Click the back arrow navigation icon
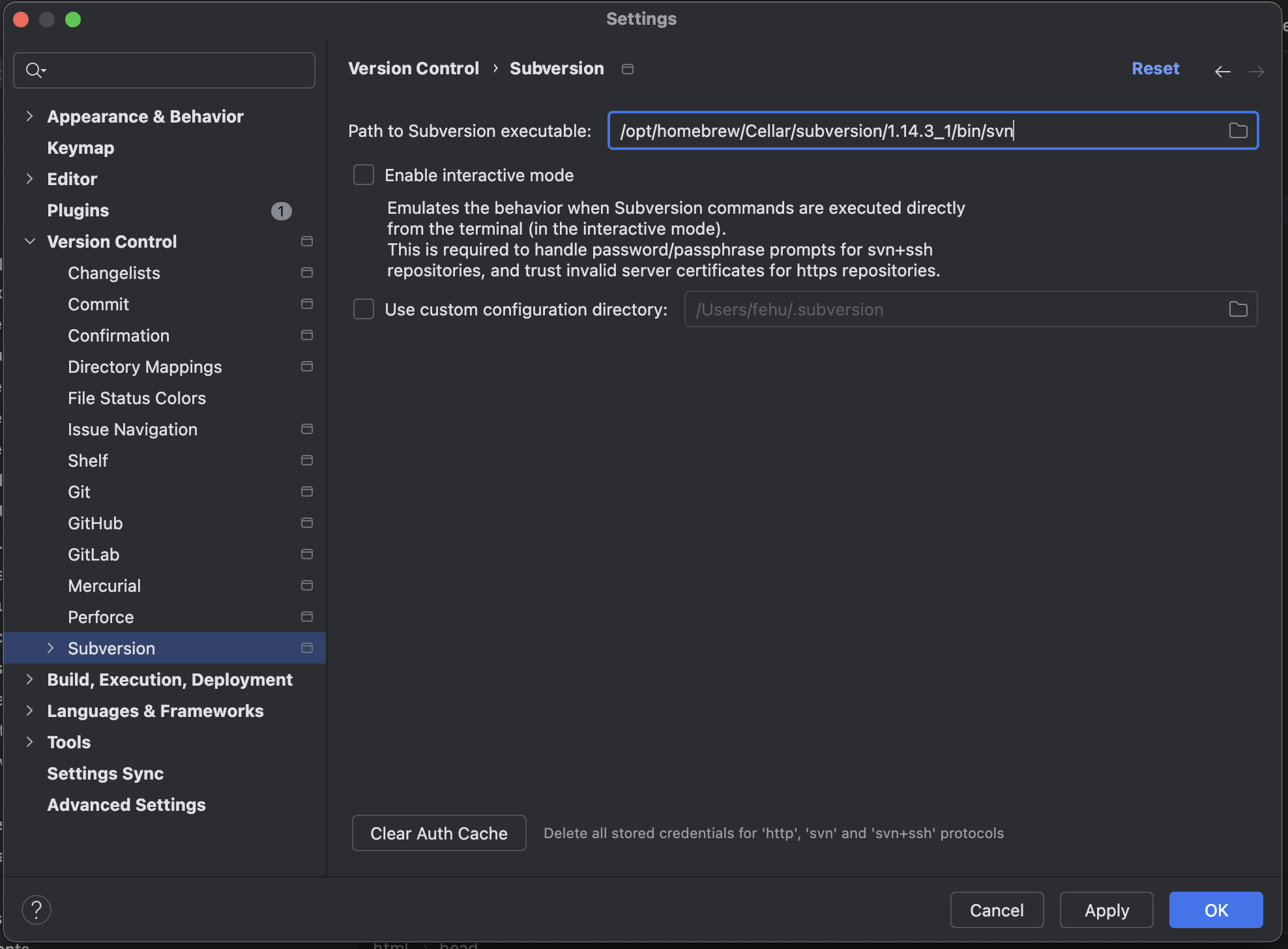 [x=1222, y=71]
